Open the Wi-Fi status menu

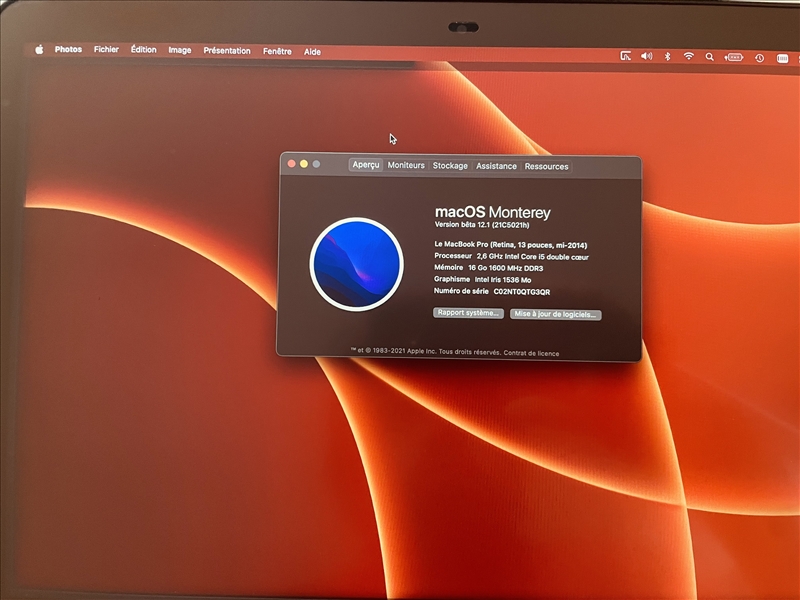click(x=689, y=57)
